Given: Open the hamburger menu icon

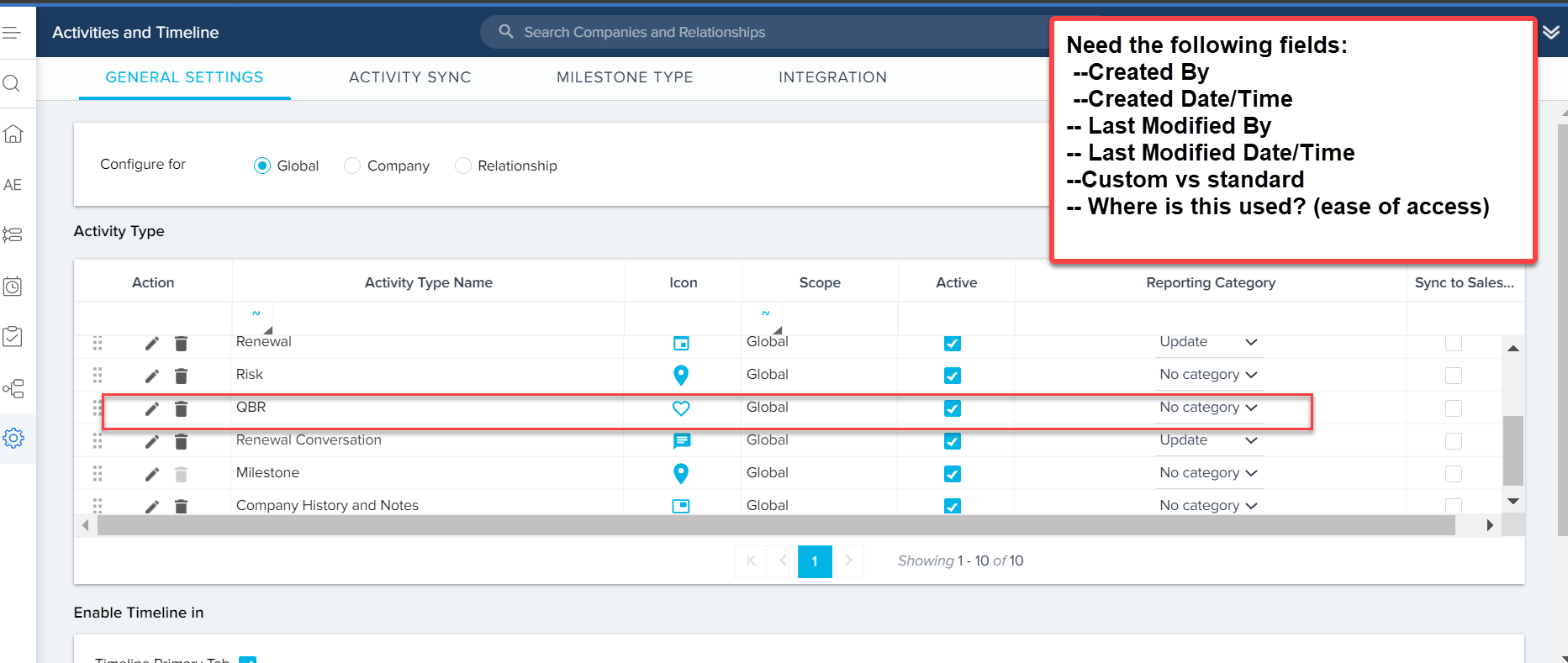Looking at the screenshot, I should coord(11,33).
